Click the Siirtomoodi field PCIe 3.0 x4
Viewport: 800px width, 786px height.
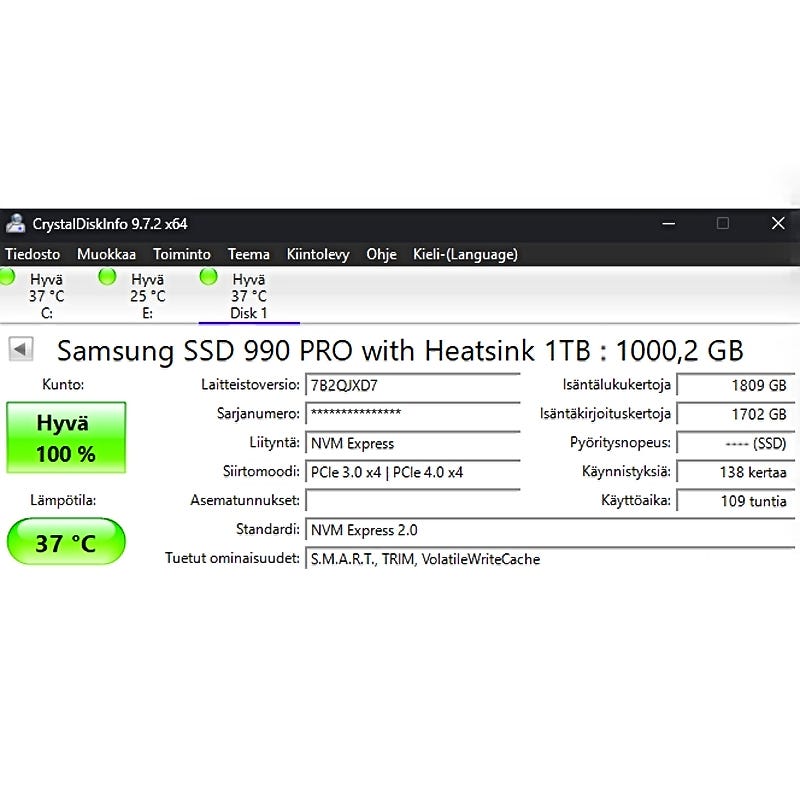pos(413,472)
